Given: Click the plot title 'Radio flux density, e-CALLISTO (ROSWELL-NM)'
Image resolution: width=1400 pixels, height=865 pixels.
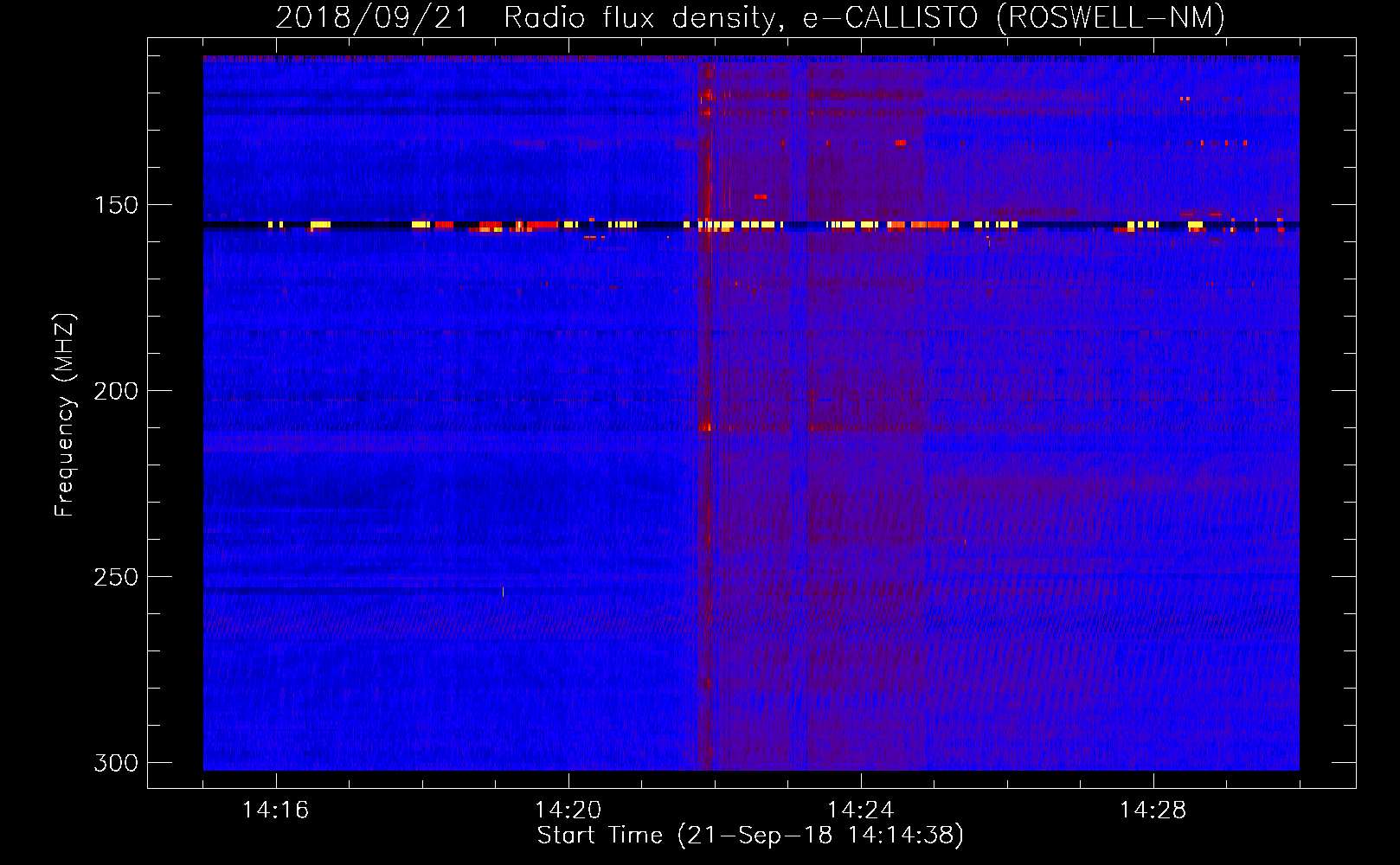Looking at the screenshot, I should [864, 17].
